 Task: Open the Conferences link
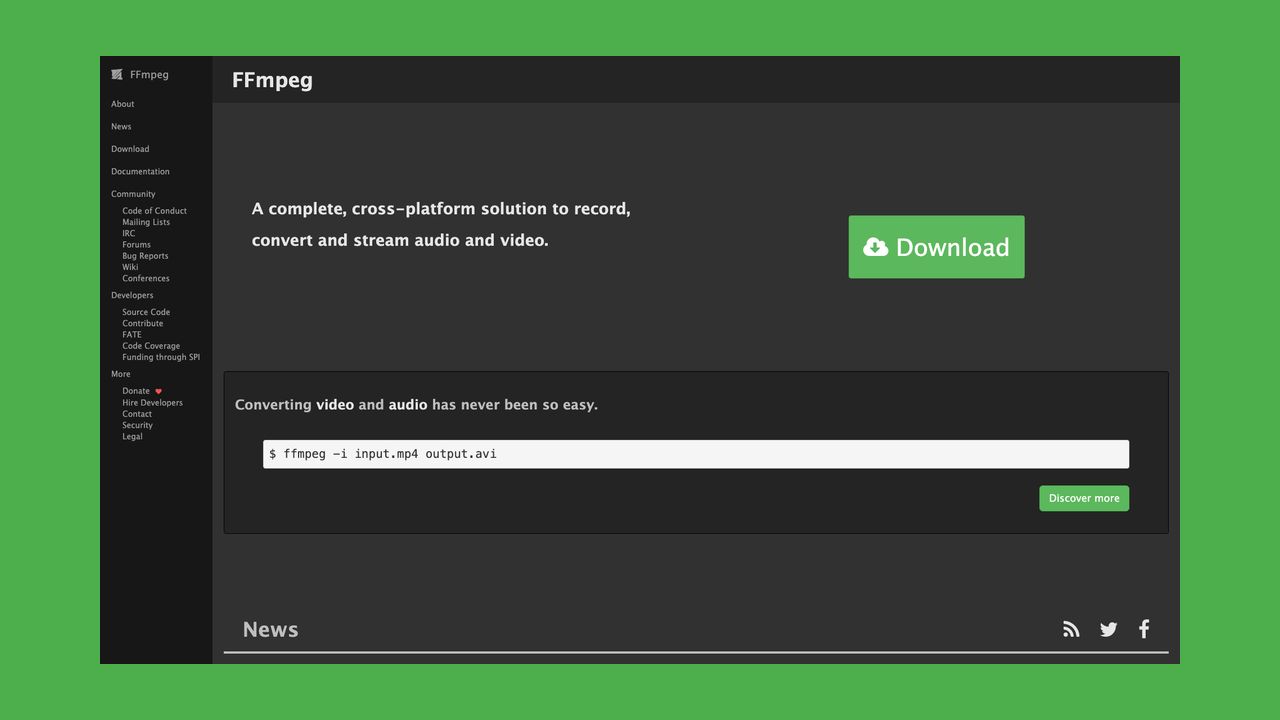(146, 278)
